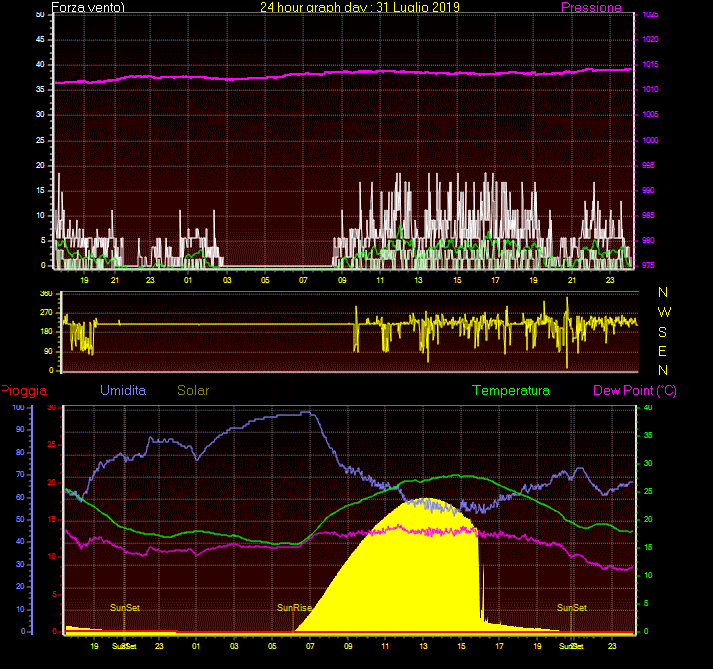Click the blue 'Umidita' legend label
The image size is (713, 669).
click(x=123, y=390)
